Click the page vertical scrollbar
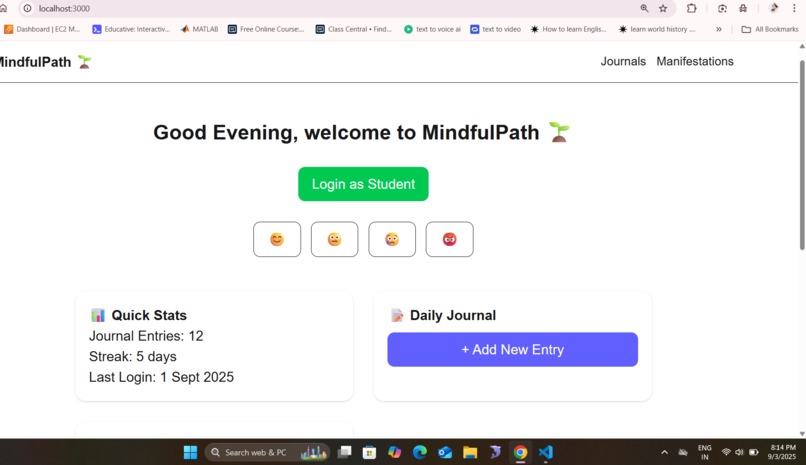This screenshot has width=806, height=465. (x=802, y=154)
